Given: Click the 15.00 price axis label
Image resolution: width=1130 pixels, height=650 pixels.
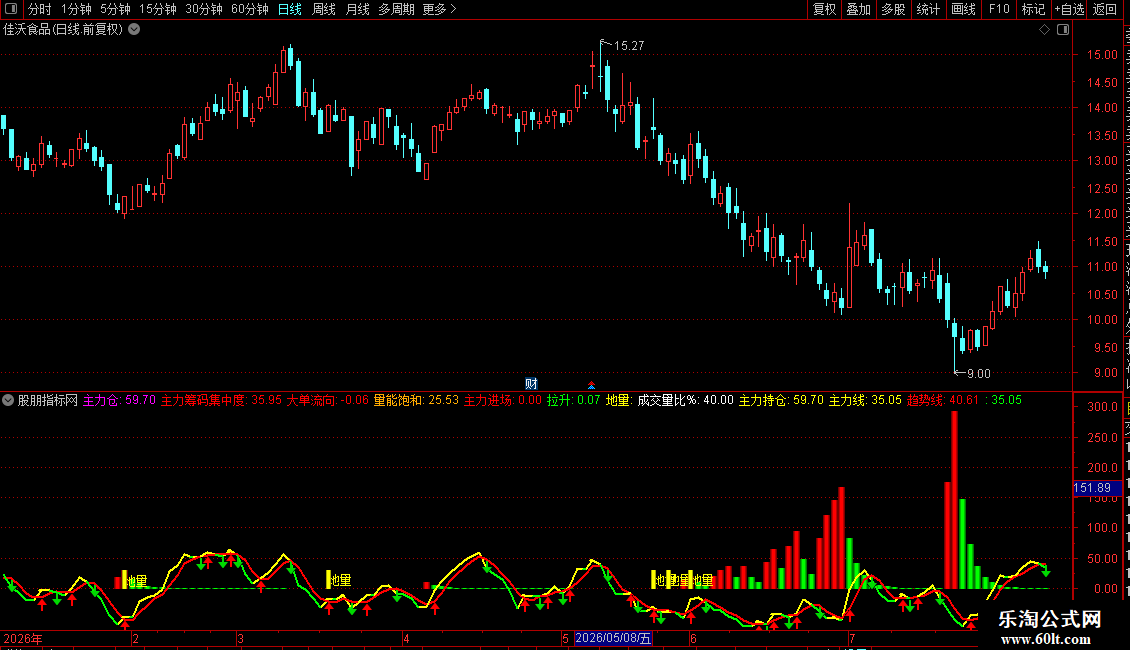Looking at the screenshot, I should [x=1102, y=55].
